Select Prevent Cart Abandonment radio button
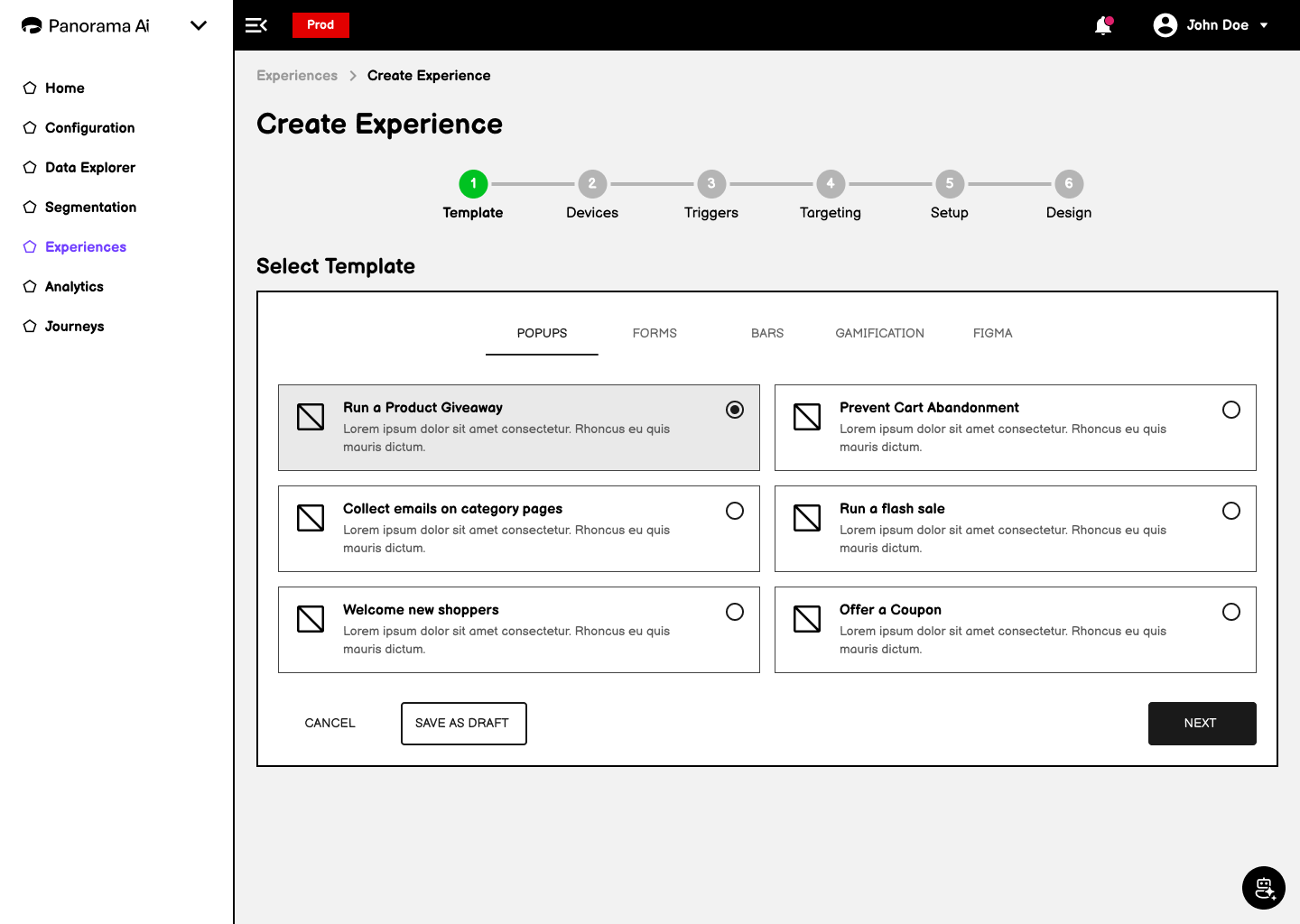Screen dimensions: 1300x924 point(1231,410)
